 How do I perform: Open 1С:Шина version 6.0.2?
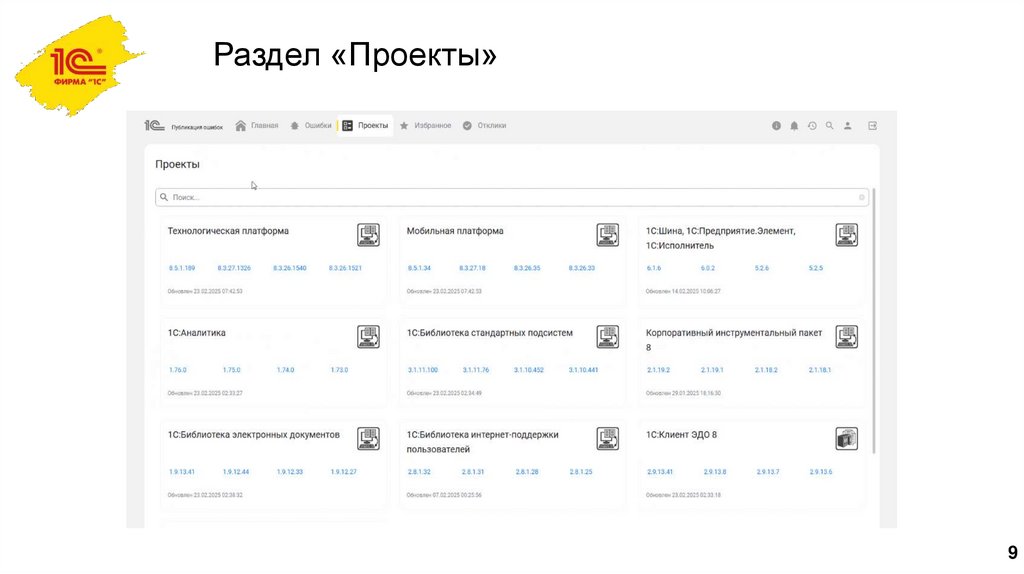(707, 268)
